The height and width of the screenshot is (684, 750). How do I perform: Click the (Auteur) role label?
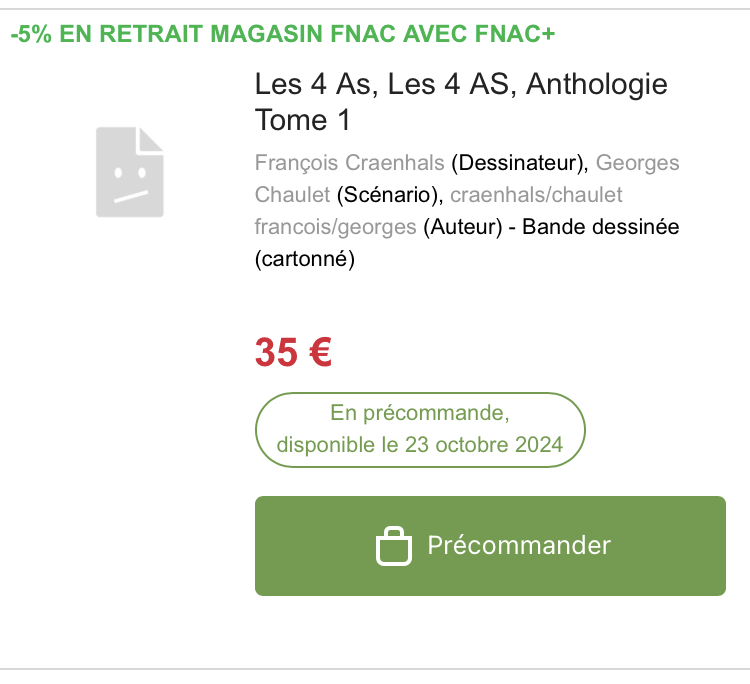pyautogui.click(x=462, y=227)
